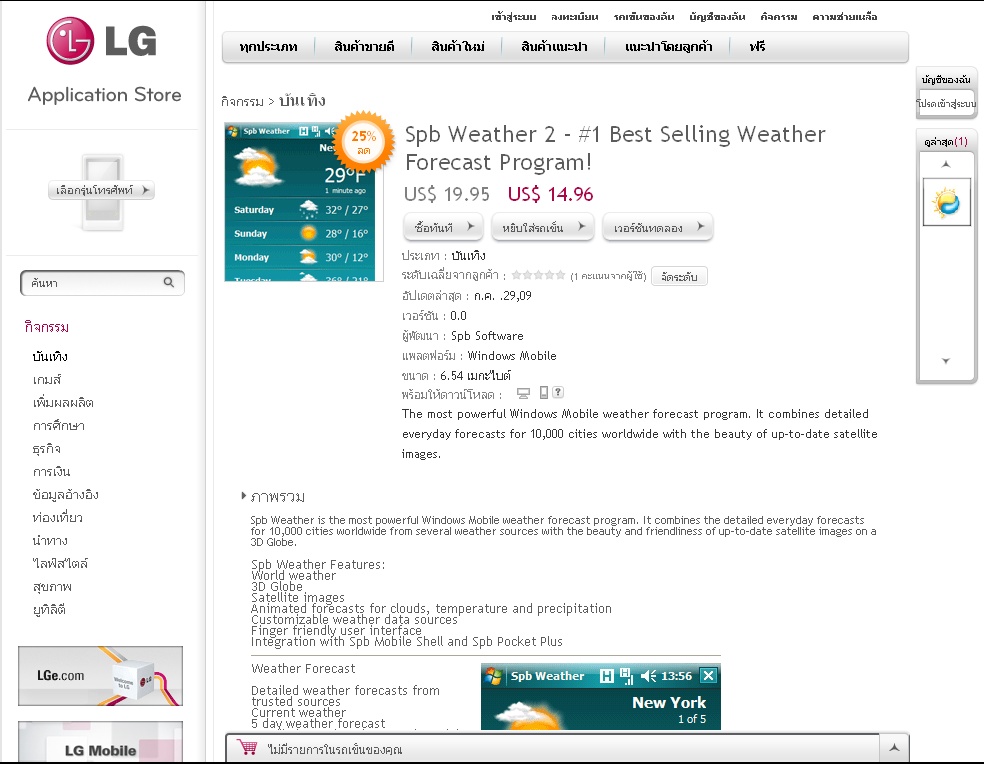The image size is (984, 764).
Task: Select the เพิ่มผลผลิต productivity category
Action: pos(63,402)
